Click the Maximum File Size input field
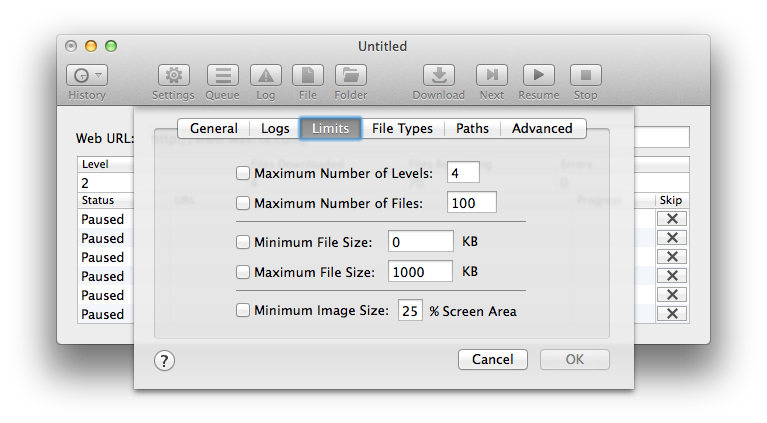Image resolution: width=767 pixels, height=423 pixels. pyautogui.click(x=420, y=272)
